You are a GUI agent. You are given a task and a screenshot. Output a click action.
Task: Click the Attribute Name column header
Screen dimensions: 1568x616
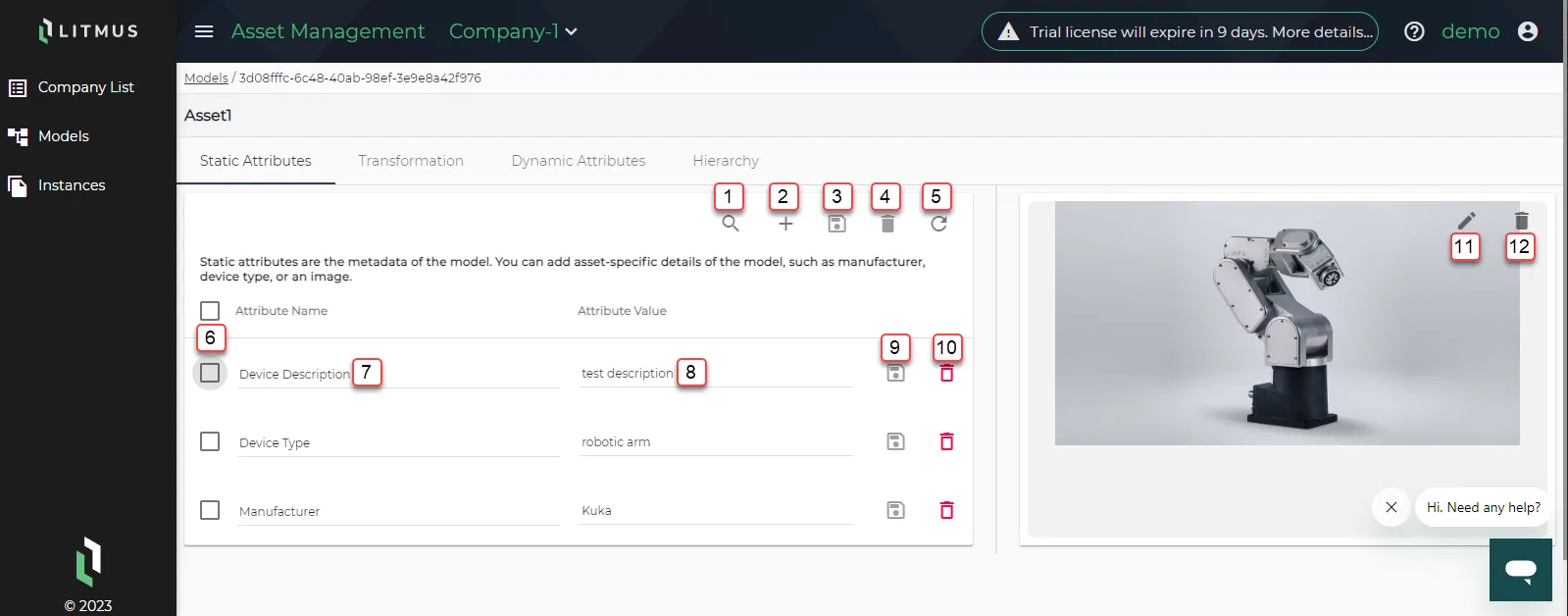pyautogui.click(x=281, y=311)
